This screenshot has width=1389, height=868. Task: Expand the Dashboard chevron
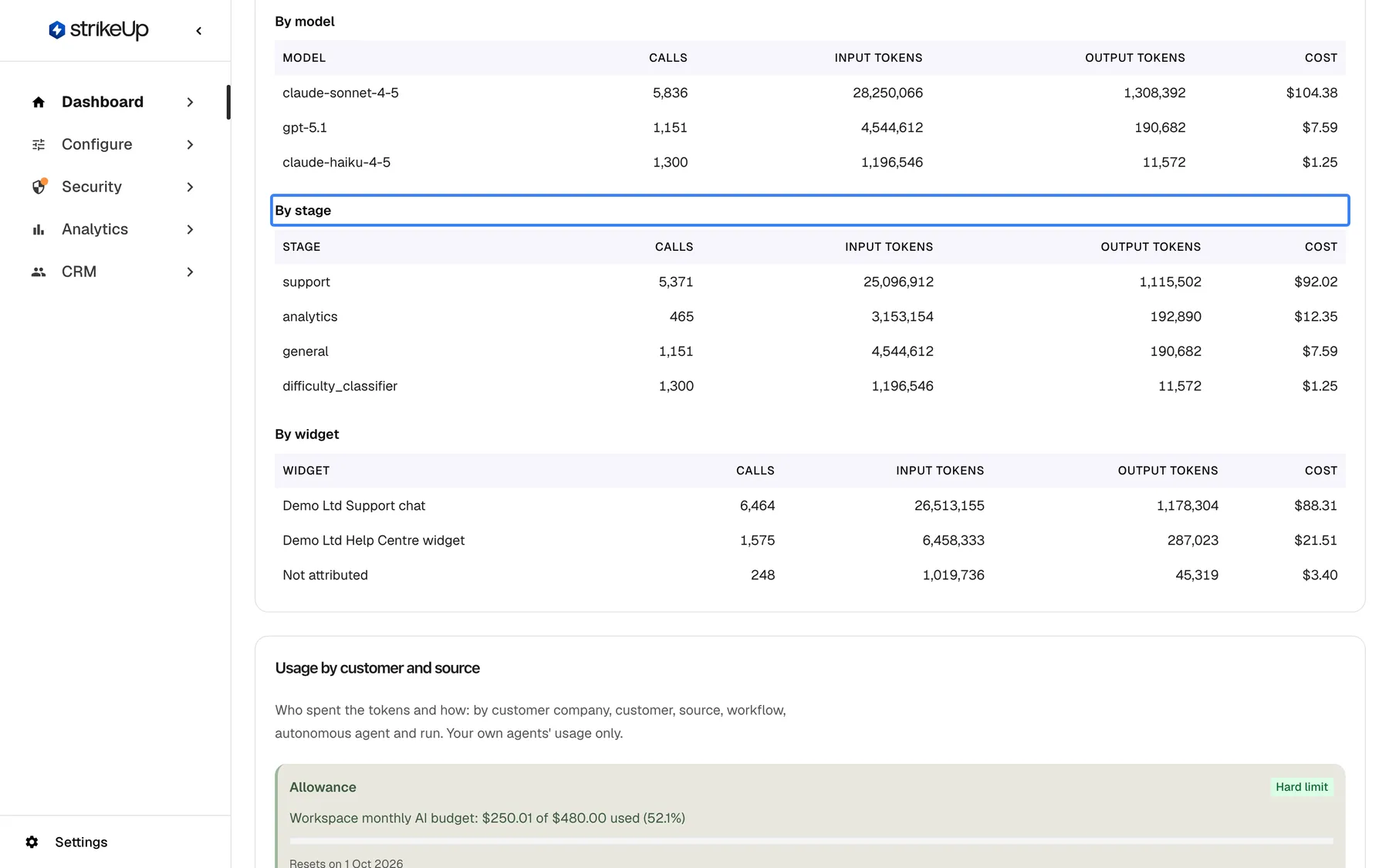tap(190, 102)
